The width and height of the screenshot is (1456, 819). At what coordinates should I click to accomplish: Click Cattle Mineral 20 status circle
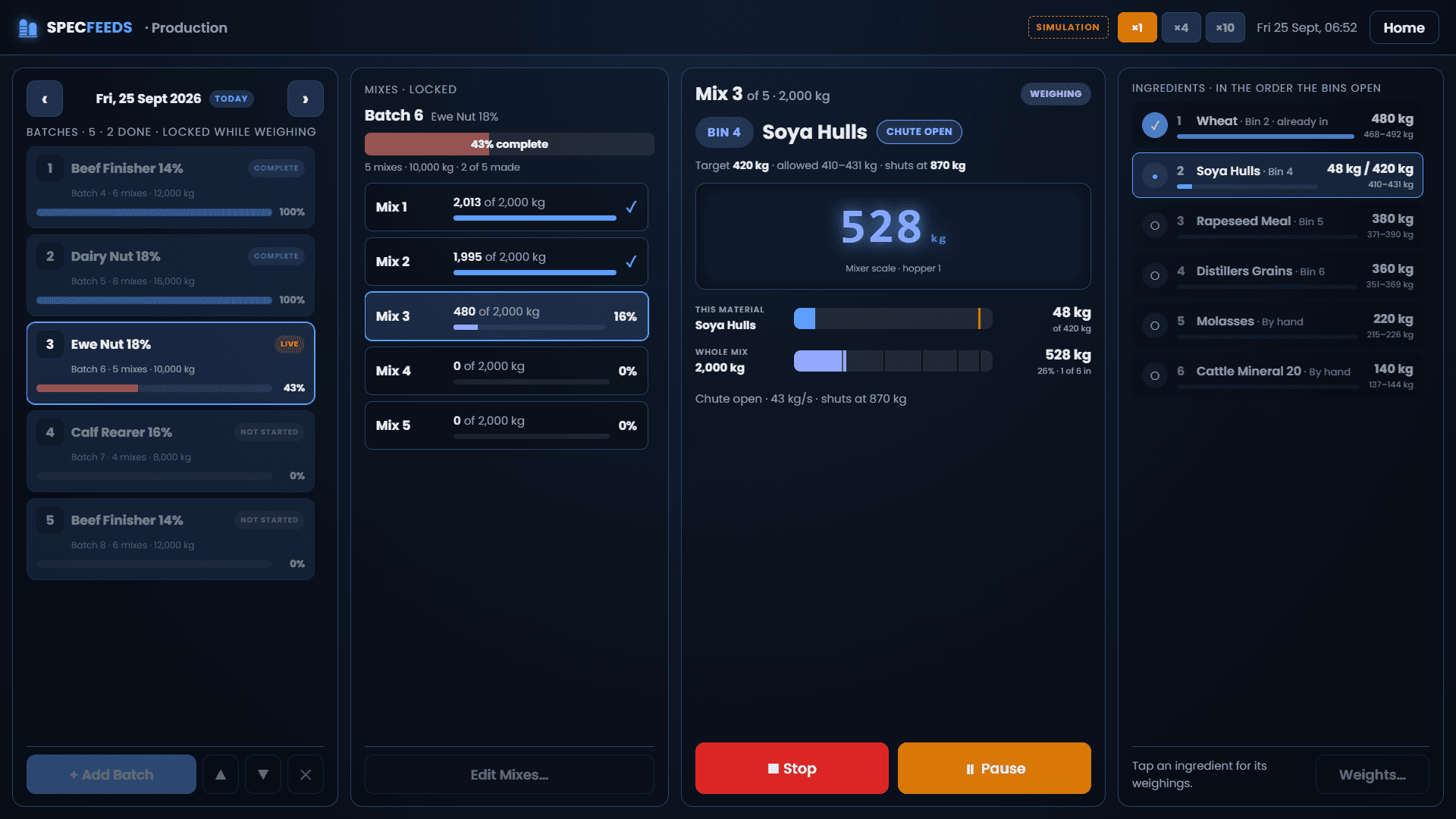pyautogui.click(x=1155, y=375)
